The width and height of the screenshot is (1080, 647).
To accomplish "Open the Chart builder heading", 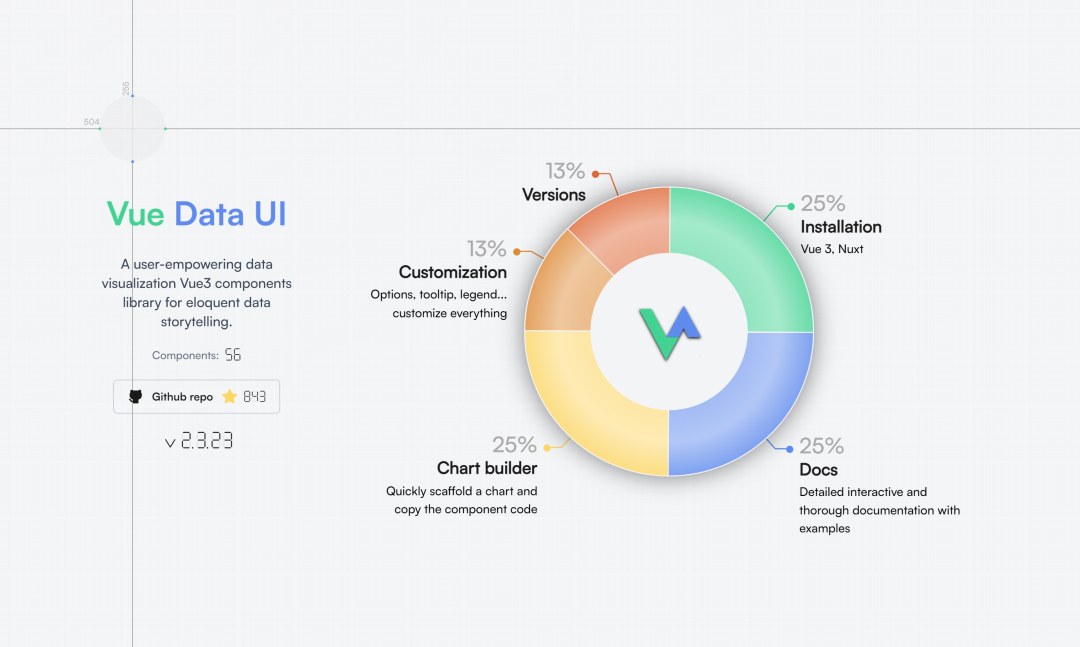I will tap(487, 468).
